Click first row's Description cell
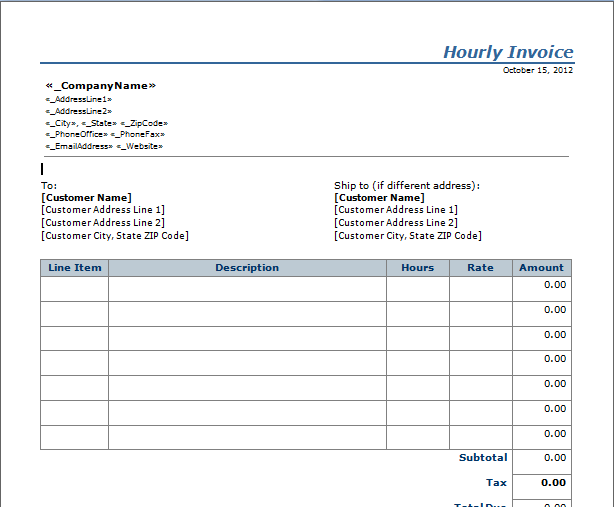Viewport: 614px width, 507px height. click(x=247, y=289)
